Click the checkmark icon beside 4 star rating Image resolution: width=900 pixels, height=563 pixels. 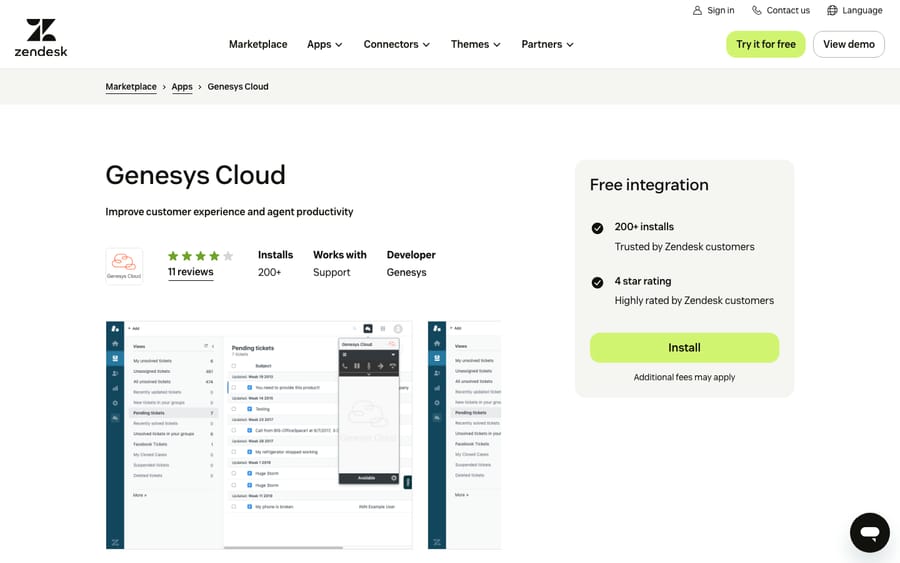(x=598, y=282)
